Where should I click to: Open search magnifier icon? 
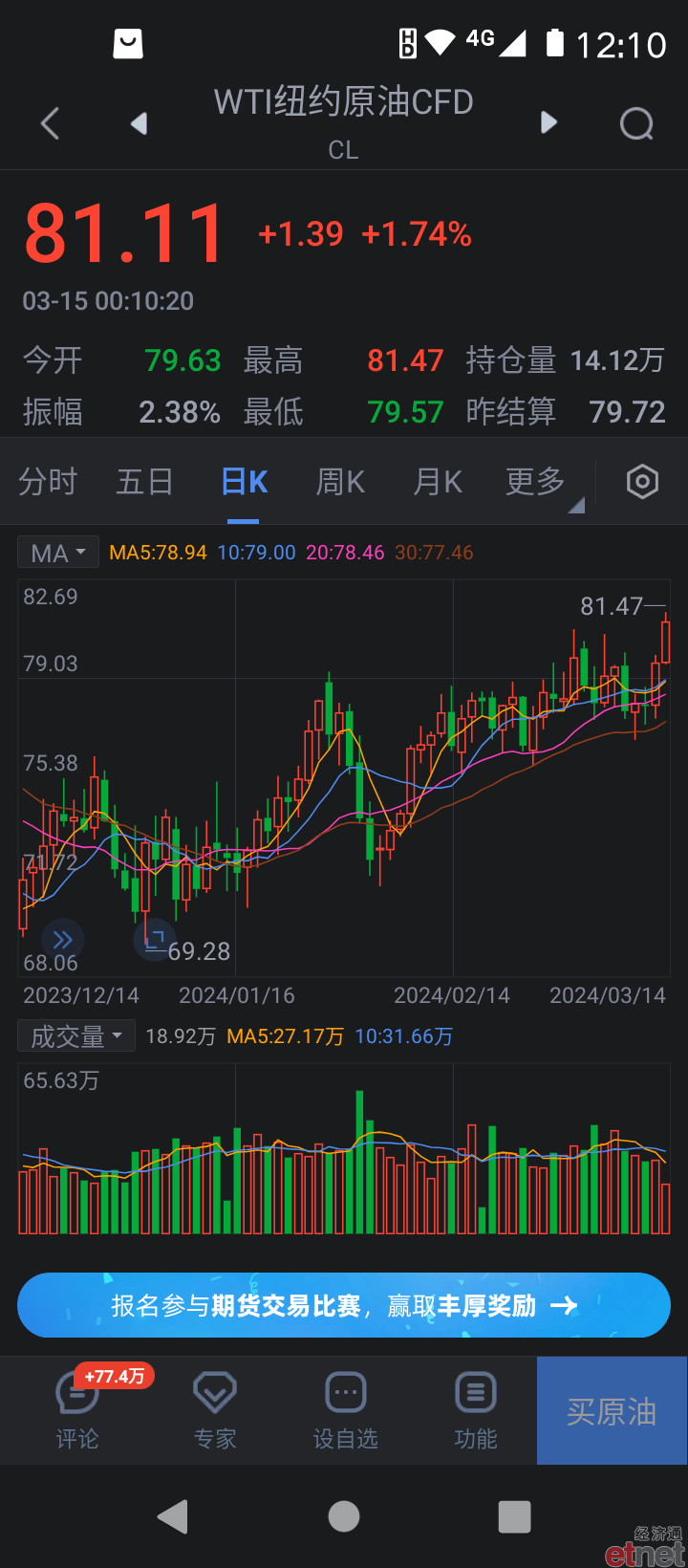(x=636, y=123)
